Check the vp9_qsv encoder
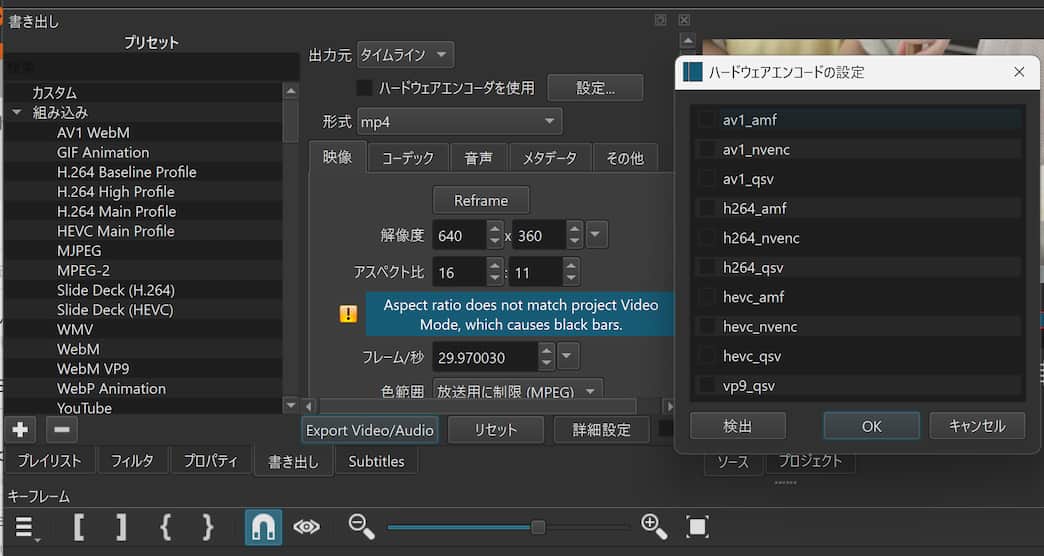This screenshot has width=1044, height=556. 706,386
